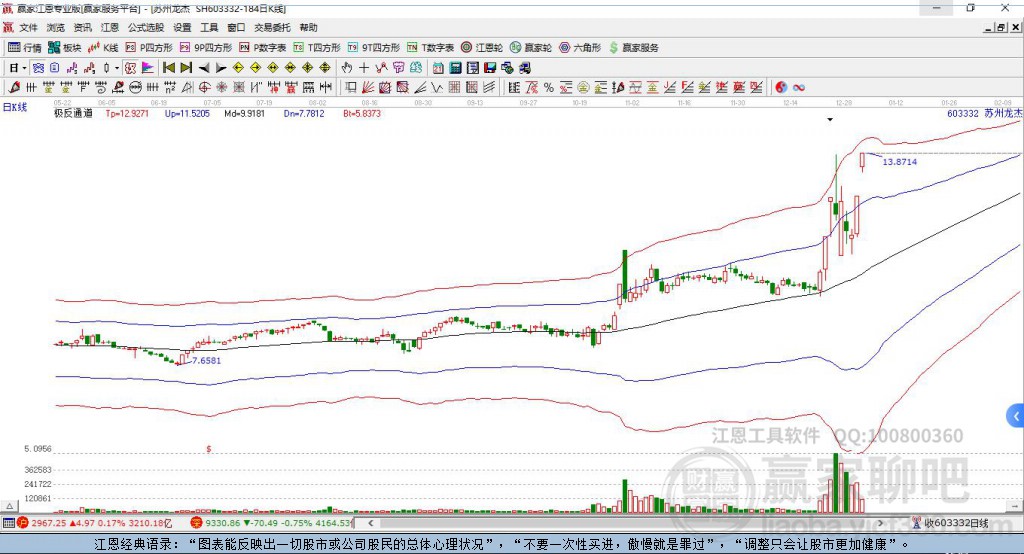Select the hand pan tool
The height and width of the screenshot is (554, 1024).
(347, 68)
